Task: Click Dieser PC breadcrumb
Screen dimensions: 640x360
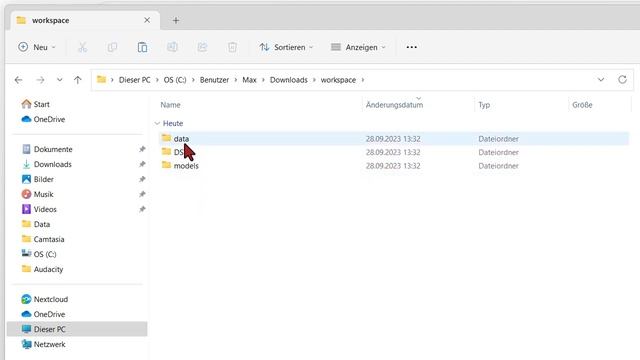Action: click(135, 80)
